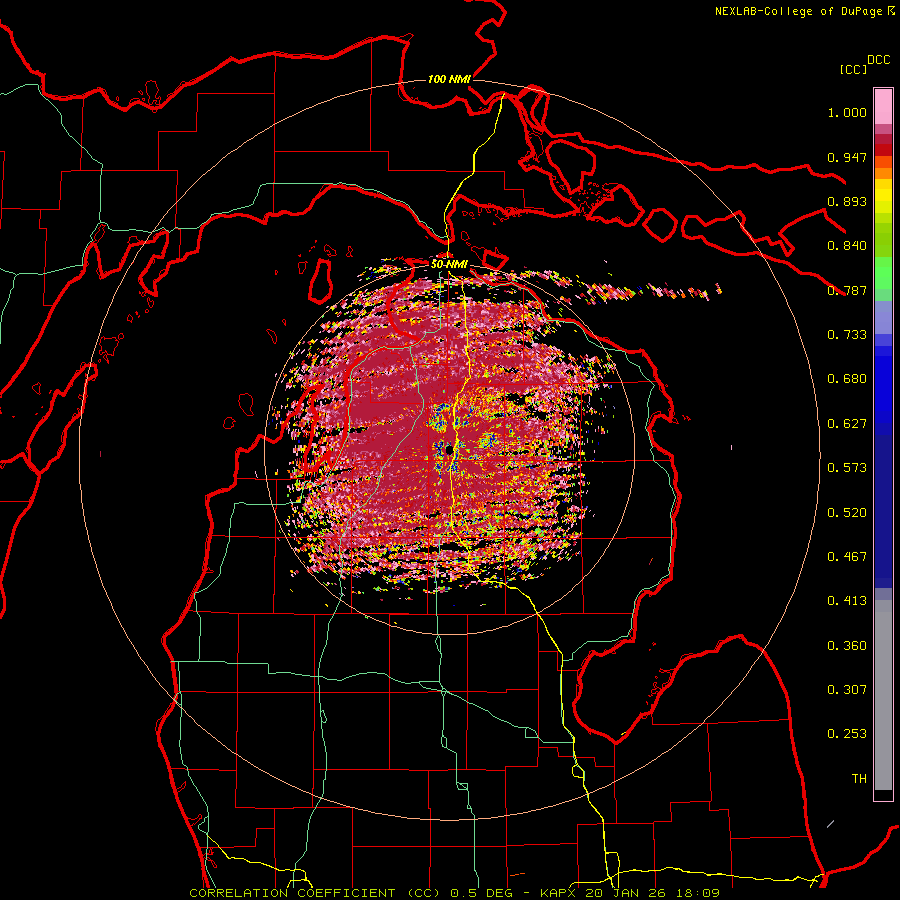900x900 pixels.
Task: Pick the bright green segment of the color bar
Action: tap(883, 273)
